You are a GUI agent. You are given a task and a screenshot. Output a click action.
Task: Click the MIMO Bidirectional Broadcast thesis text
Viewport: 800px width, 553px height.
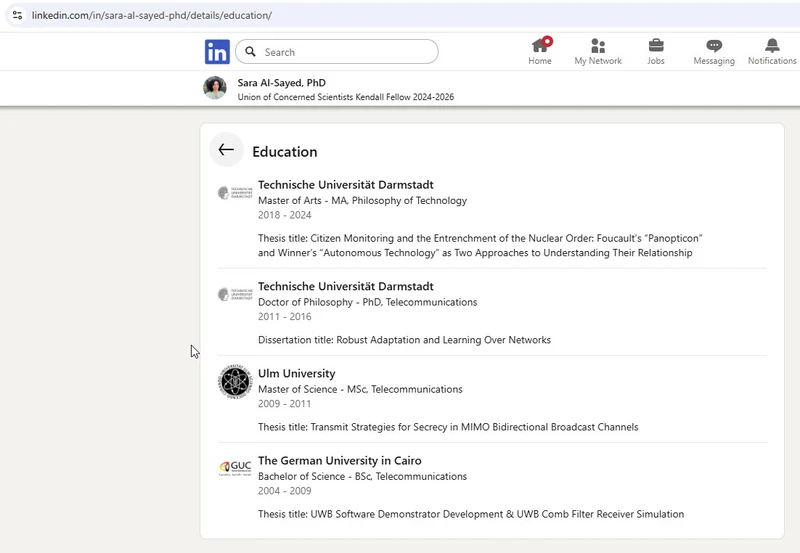pos(448,427)
